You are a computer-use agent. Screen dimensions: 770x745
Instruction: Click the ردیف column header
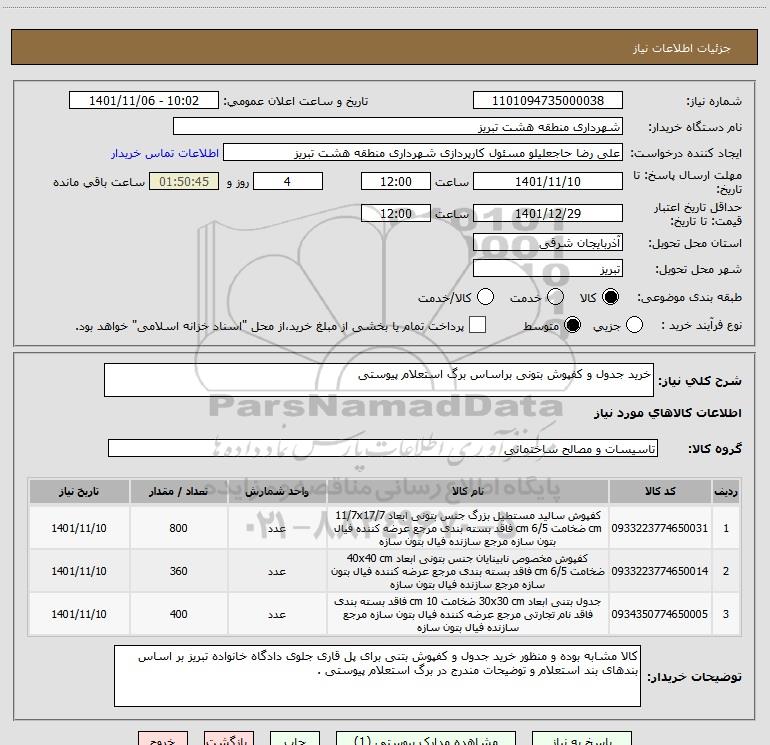tap(726, 492)
